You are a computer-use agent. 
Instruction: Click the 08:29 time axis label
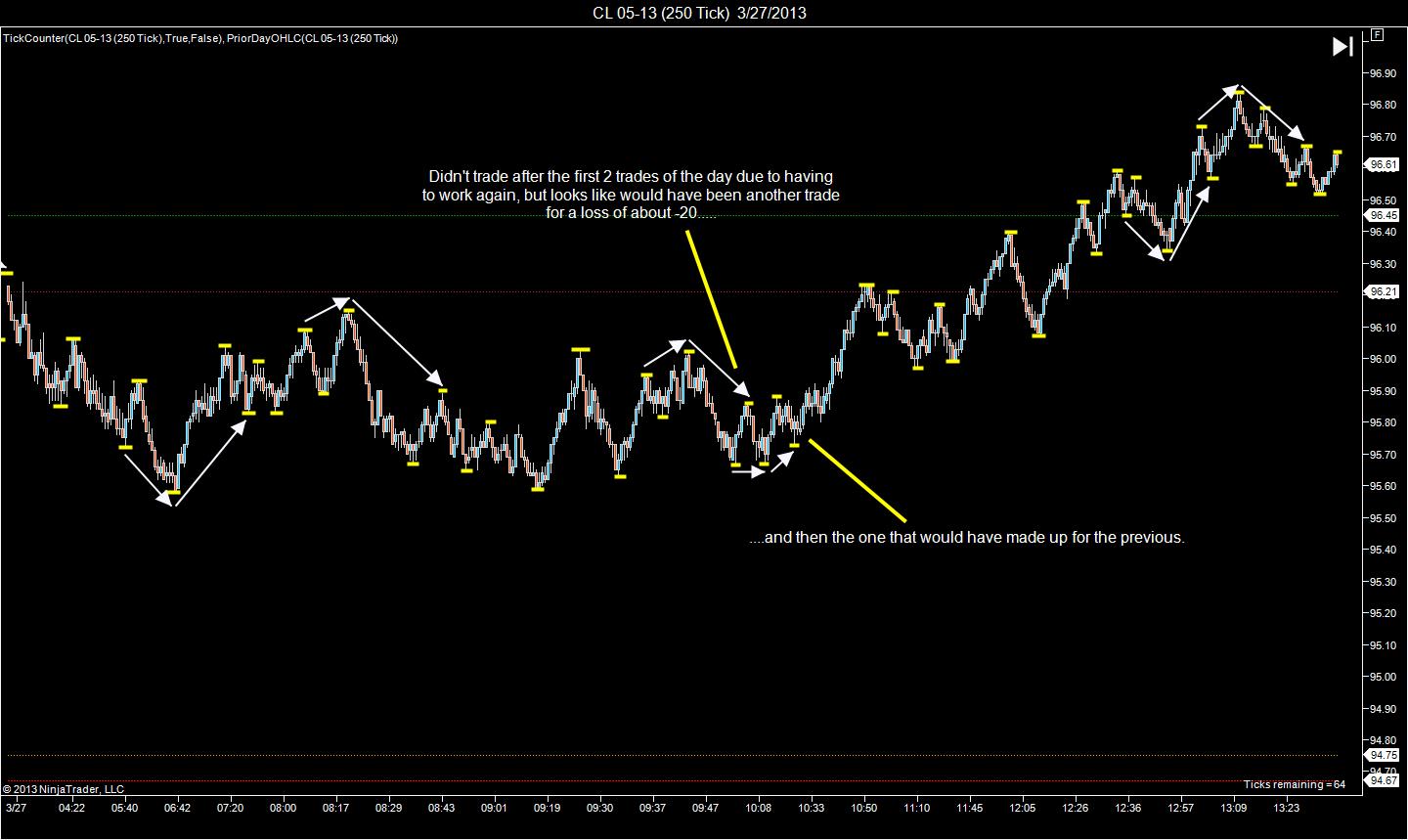(x=388, y=808)
